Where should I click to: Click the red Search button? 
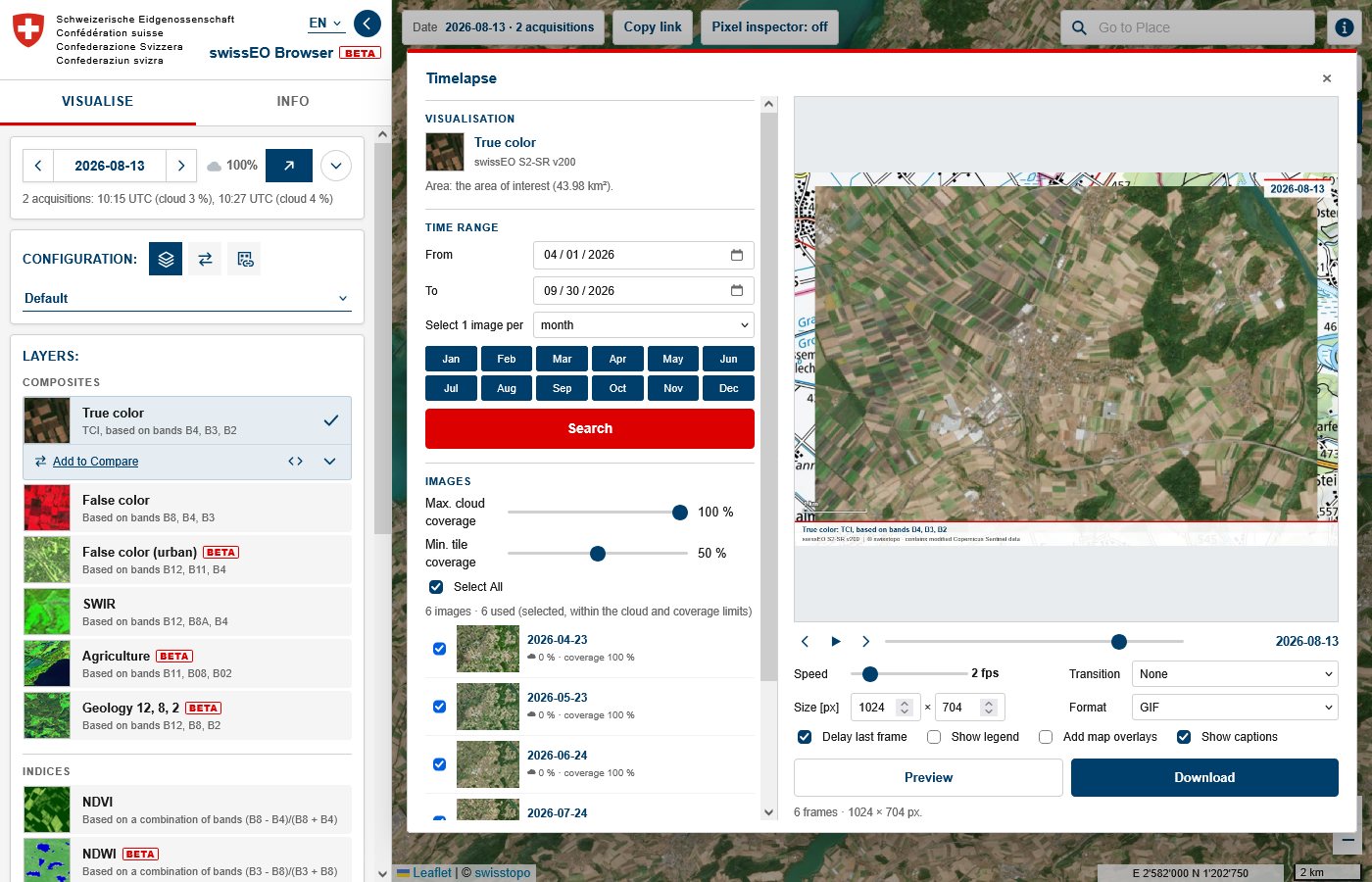coord(590,428)
